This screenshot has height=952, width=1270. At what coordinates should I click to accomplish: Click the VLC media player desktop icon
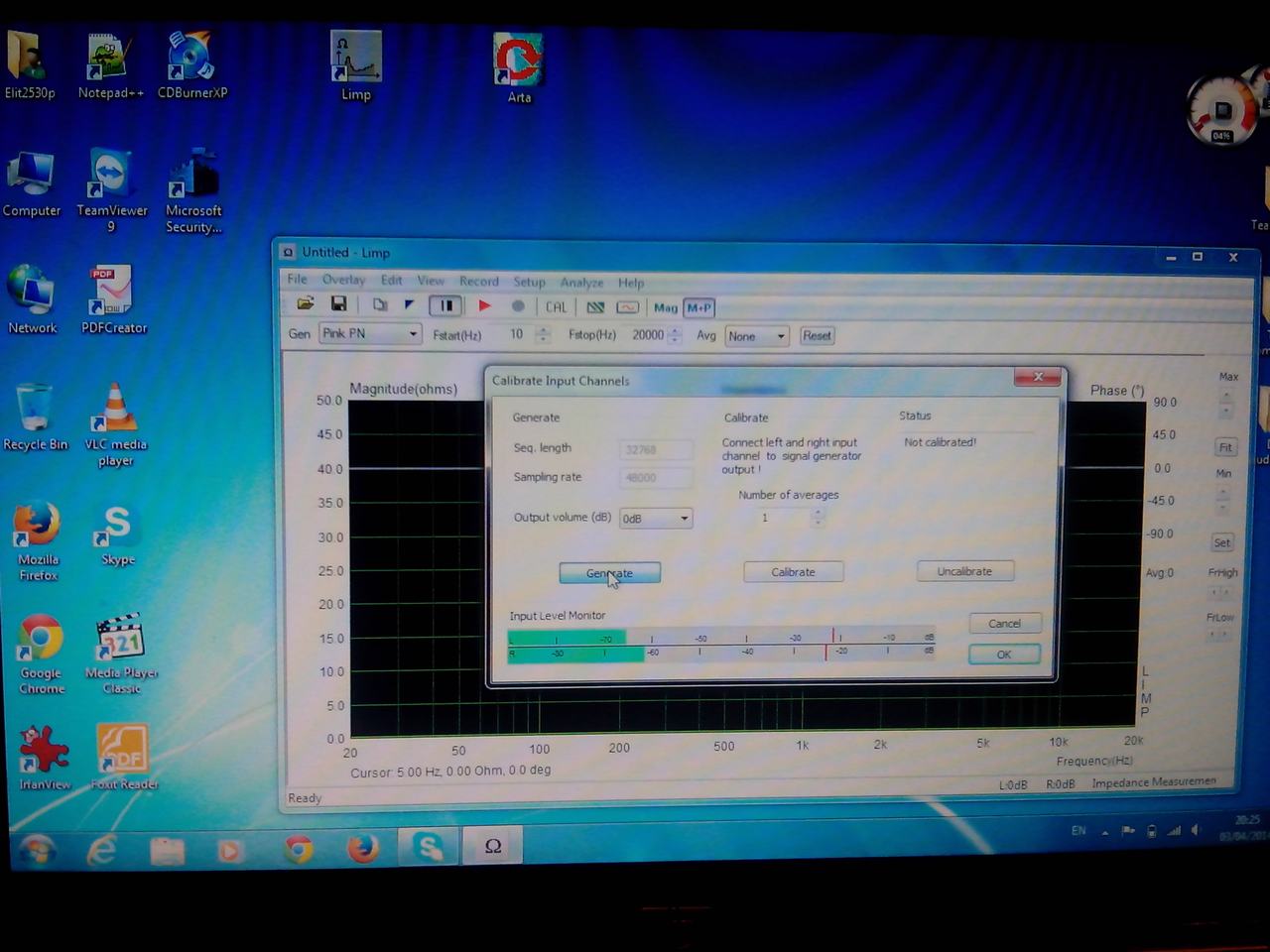(x=115, y=424)
